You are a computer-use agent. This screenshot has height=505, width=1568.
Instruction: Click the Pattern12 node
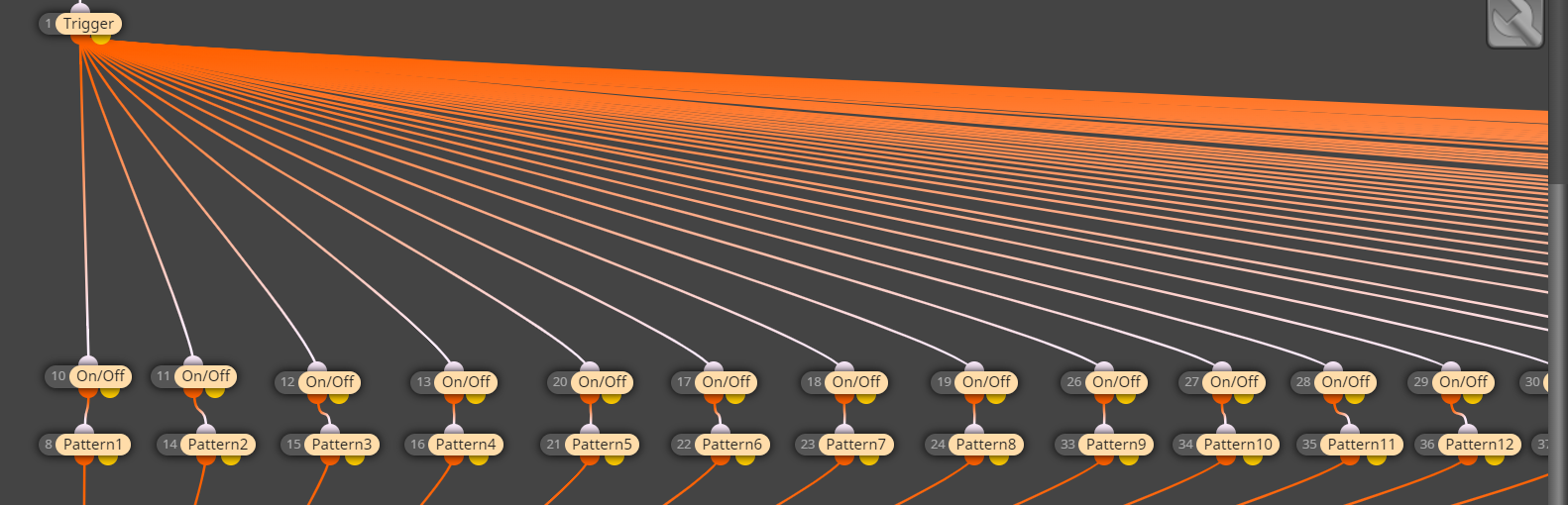click(x=1480, y=445)
